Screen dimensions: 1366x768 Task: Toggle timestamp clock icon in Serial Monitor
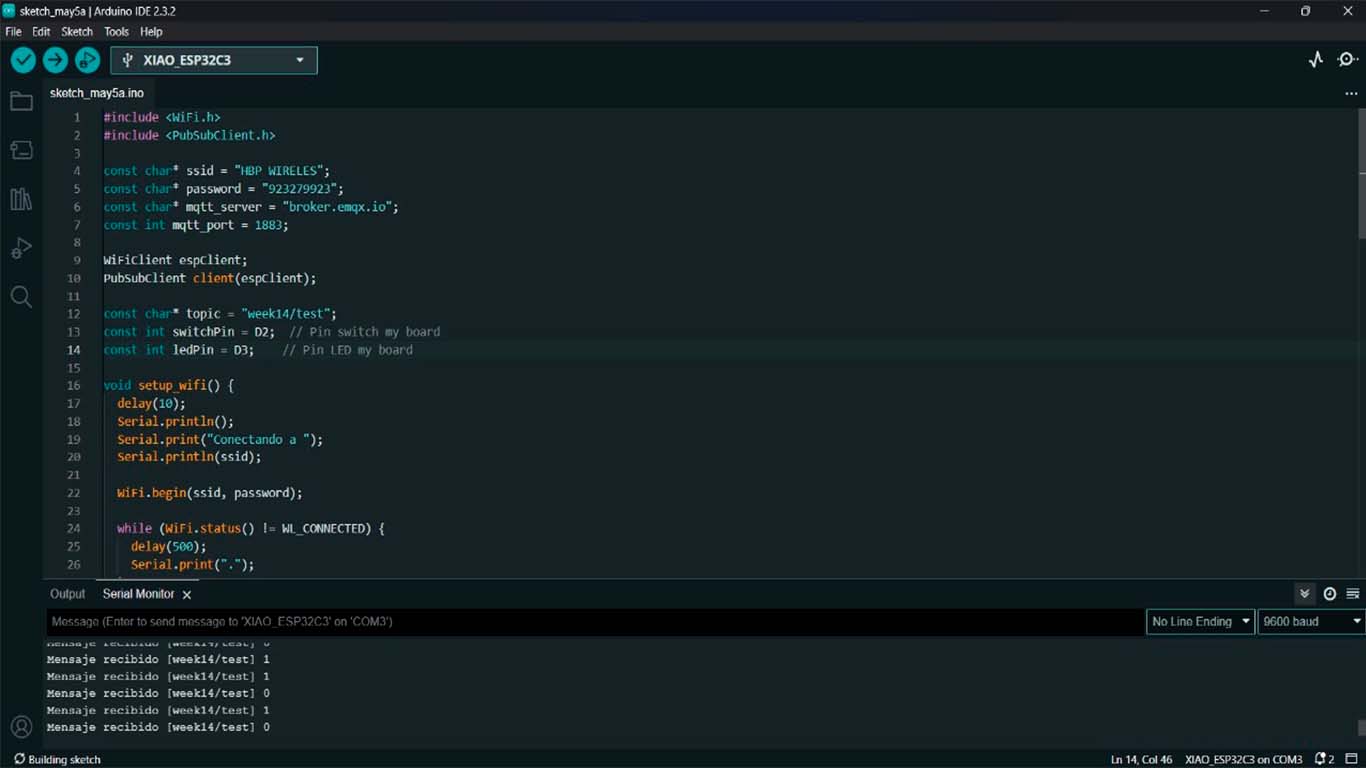coord(1329,594)
